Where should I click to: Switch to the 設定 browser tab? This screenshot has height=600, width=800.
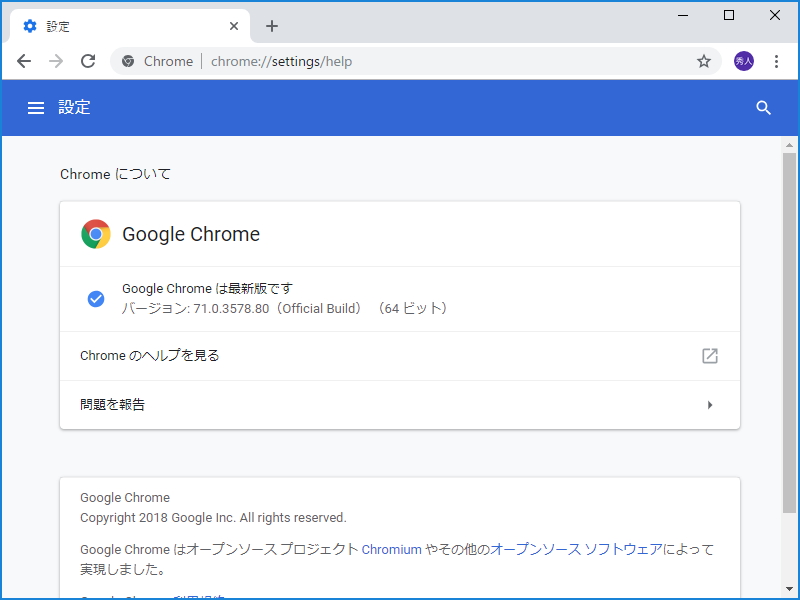tap(130, 25)
